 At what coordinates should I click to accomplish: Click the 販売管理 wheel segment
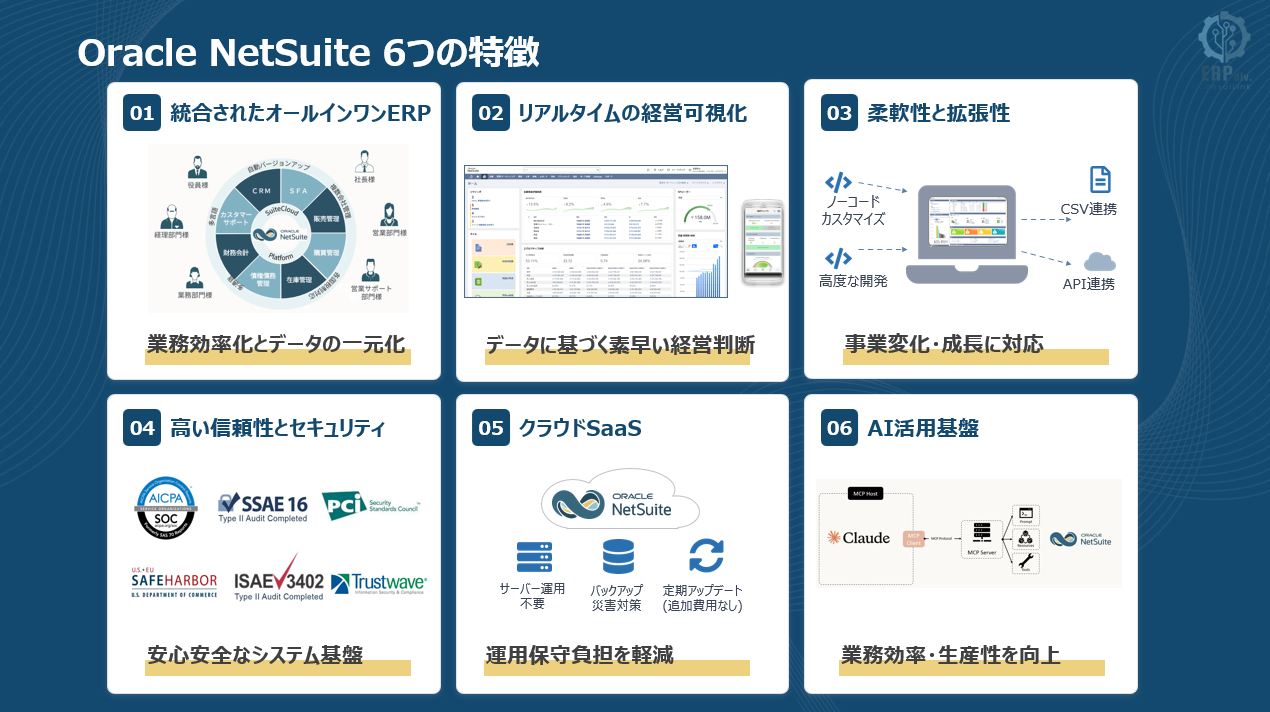(x=325, y=218)
